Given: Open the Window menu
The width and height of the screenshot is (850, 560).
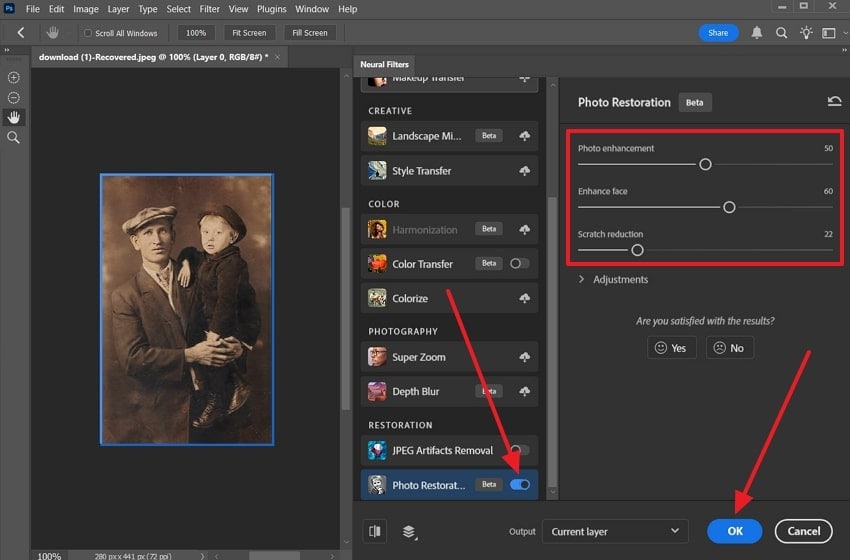Looking at the screenshot, I should [312, 9].
